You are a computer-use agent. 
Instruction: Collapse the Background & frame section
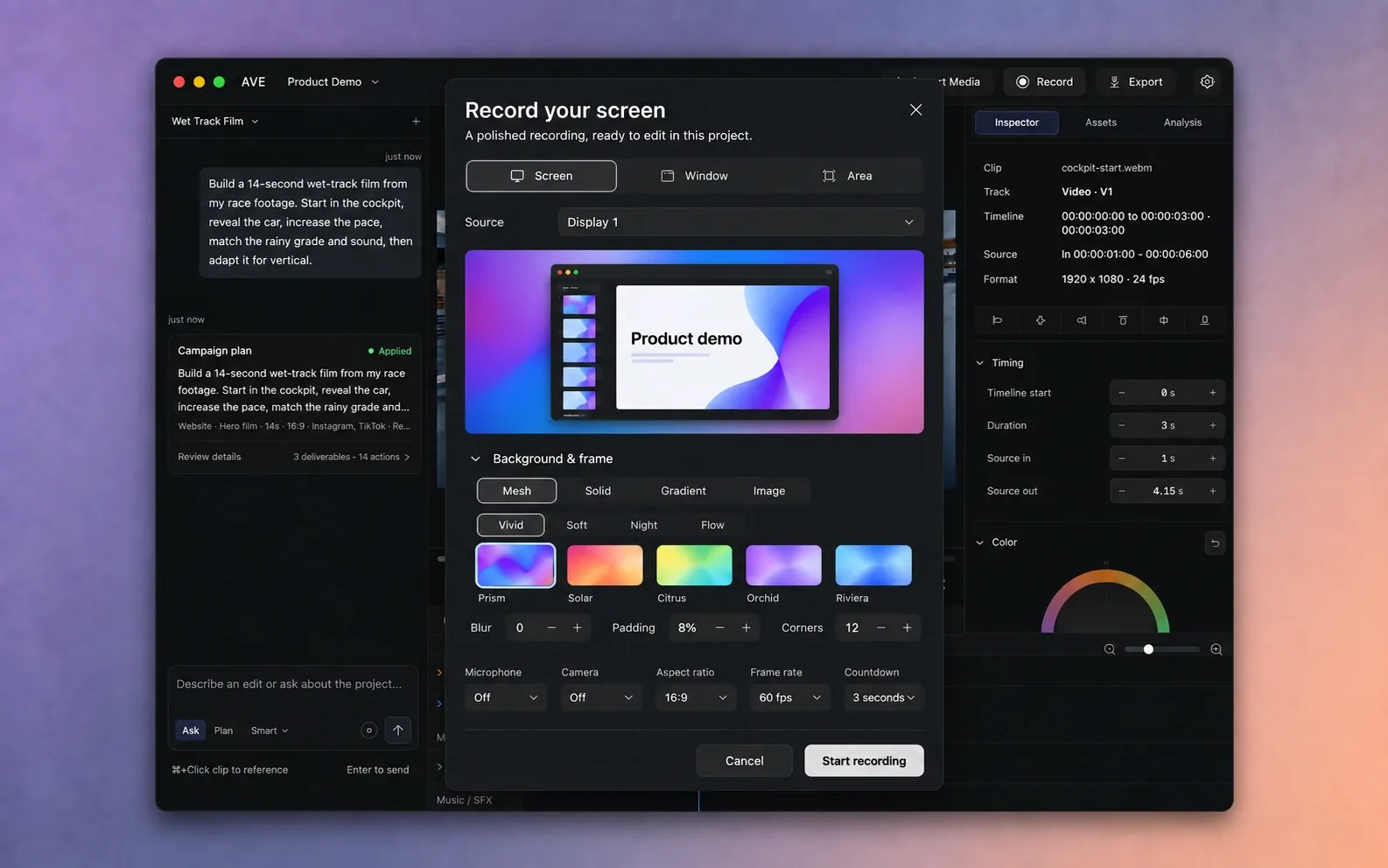coord(475,458)
